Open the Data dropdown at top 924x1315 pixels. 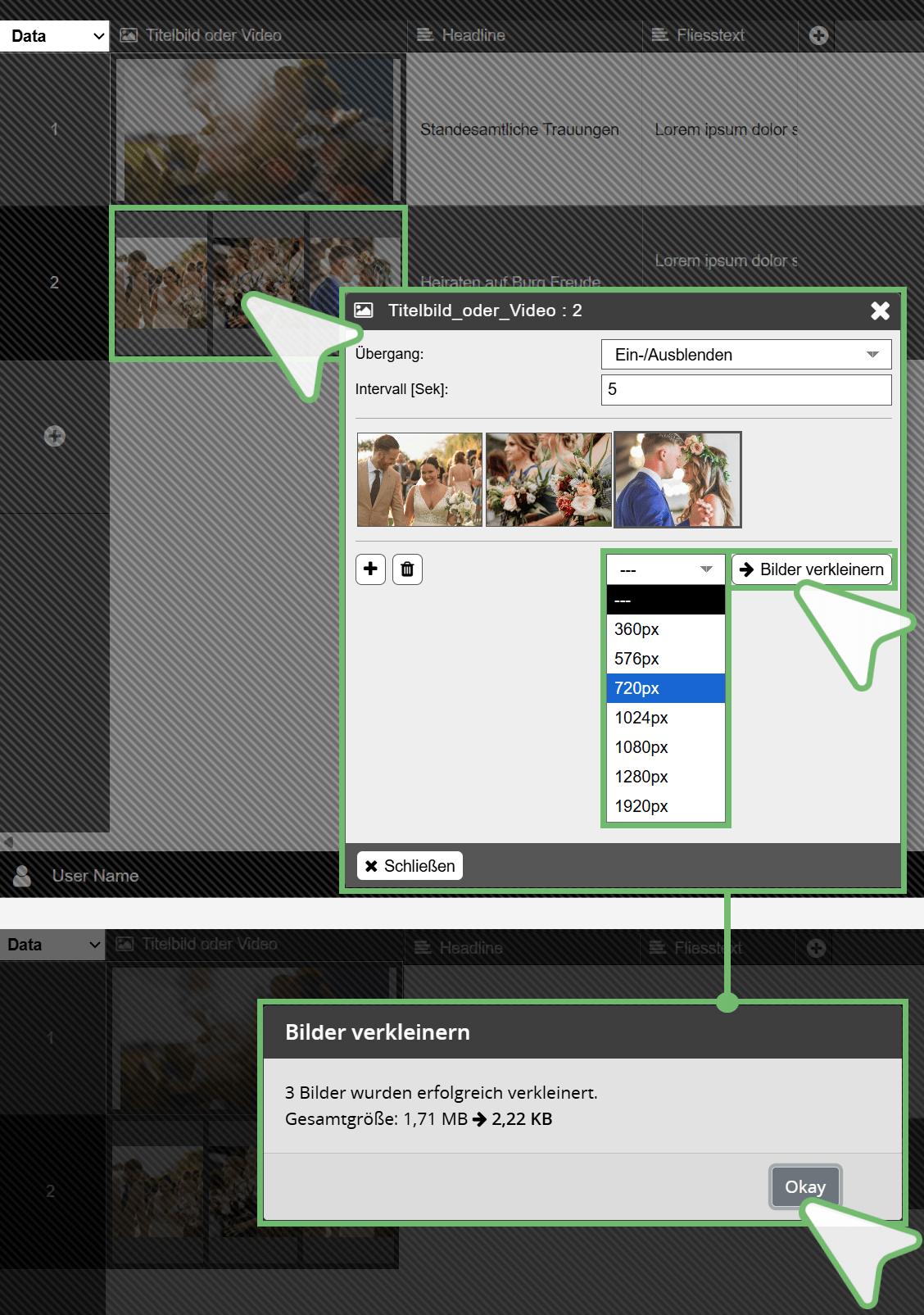point(54,36)
